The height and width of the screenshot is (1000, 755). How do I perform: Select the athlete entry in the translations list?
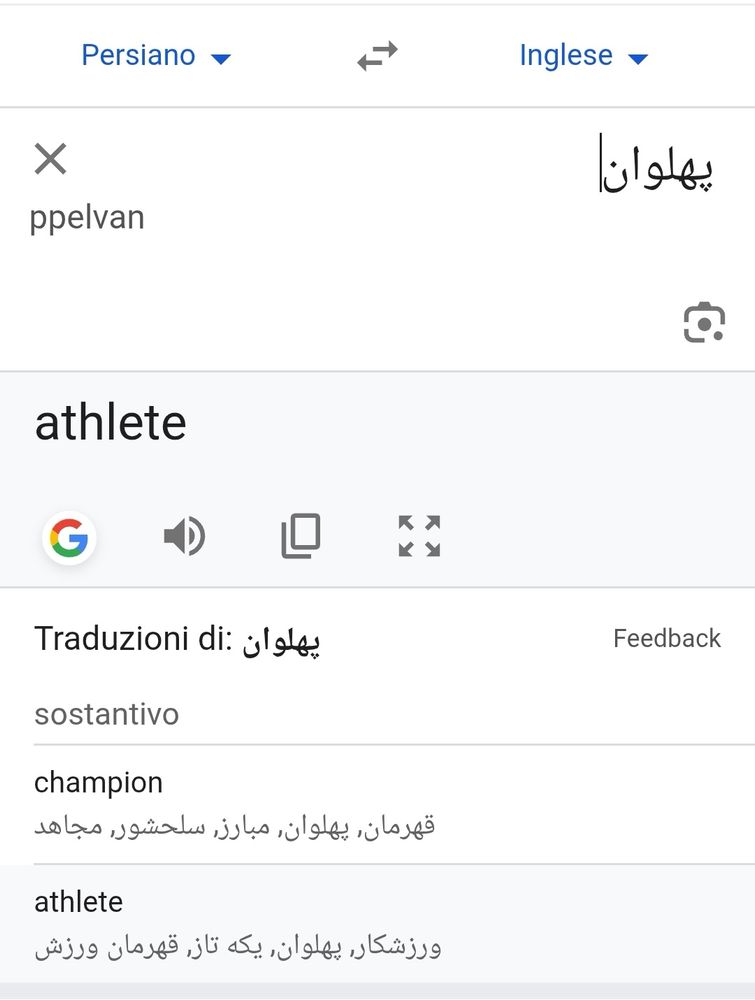click(78, 902)
